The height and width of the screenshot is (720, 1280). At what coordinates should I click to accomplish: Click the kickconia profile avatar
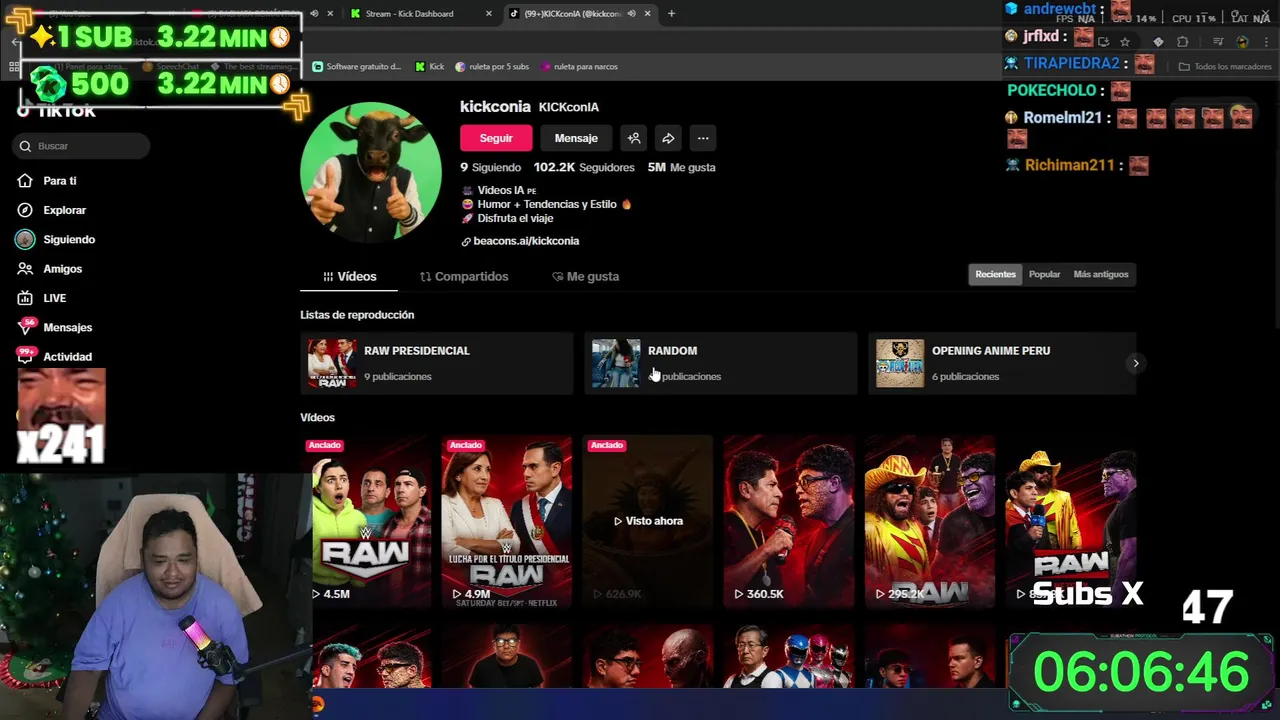[371, 172]
